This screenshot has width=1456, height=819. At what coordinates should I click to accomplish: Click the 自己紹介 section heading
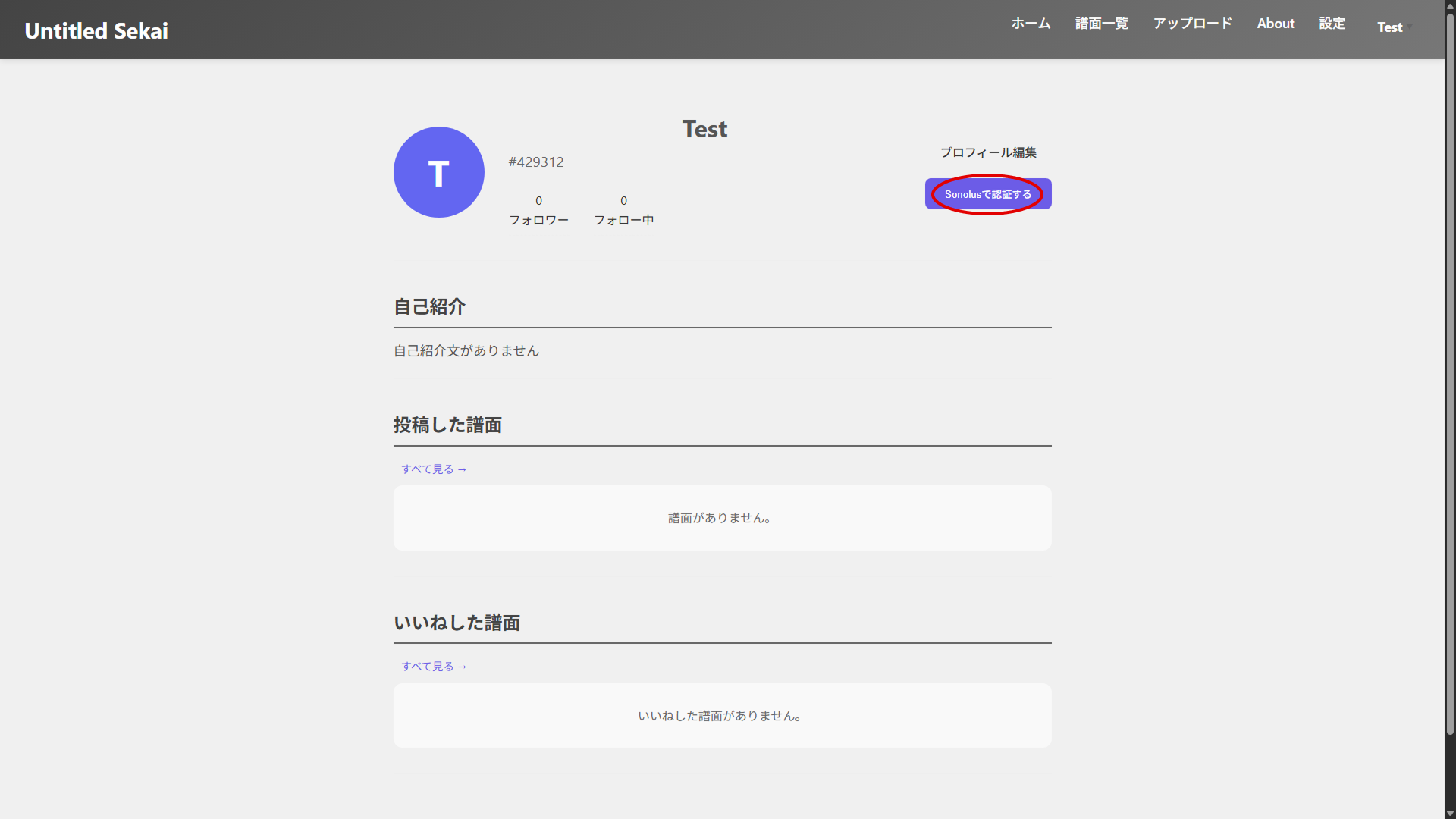[428, 306]
